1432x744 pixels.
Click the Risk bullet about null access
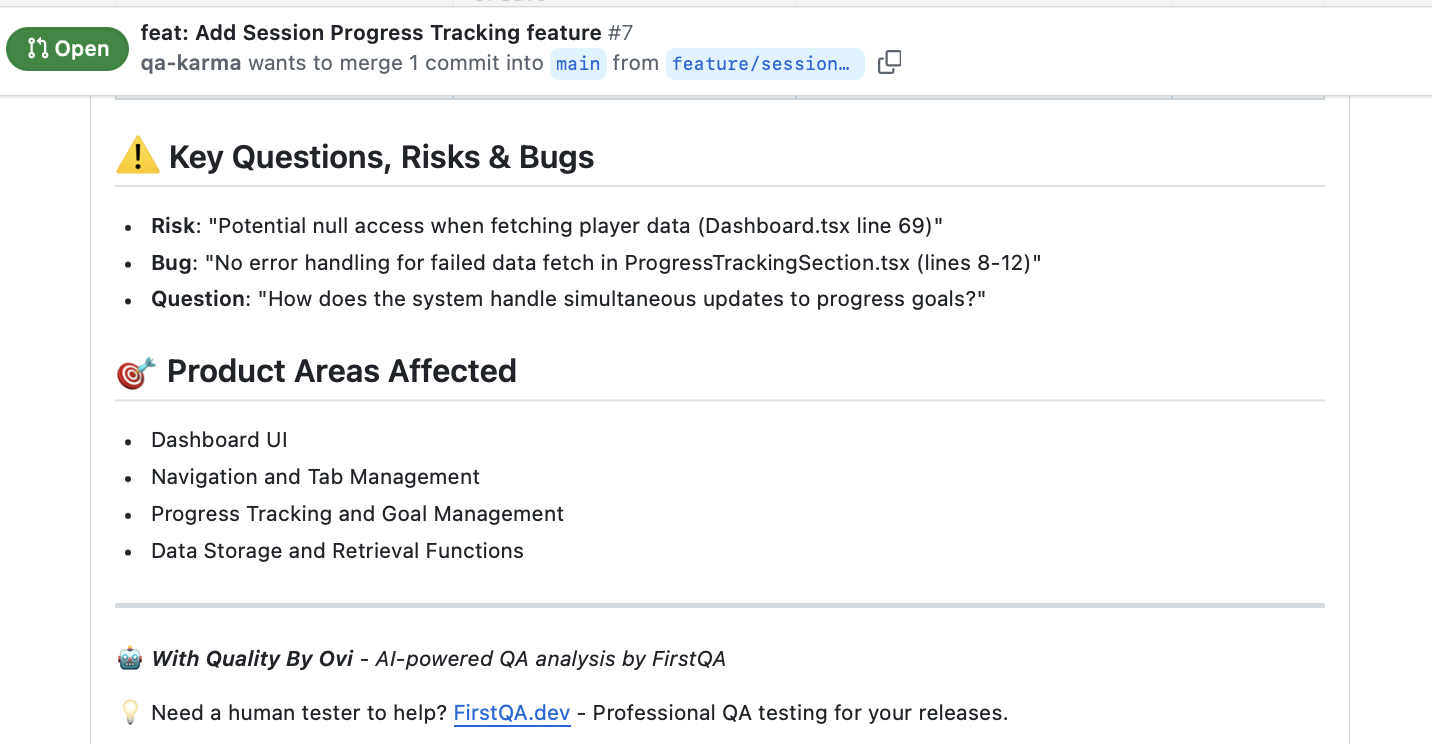(547, 226)
